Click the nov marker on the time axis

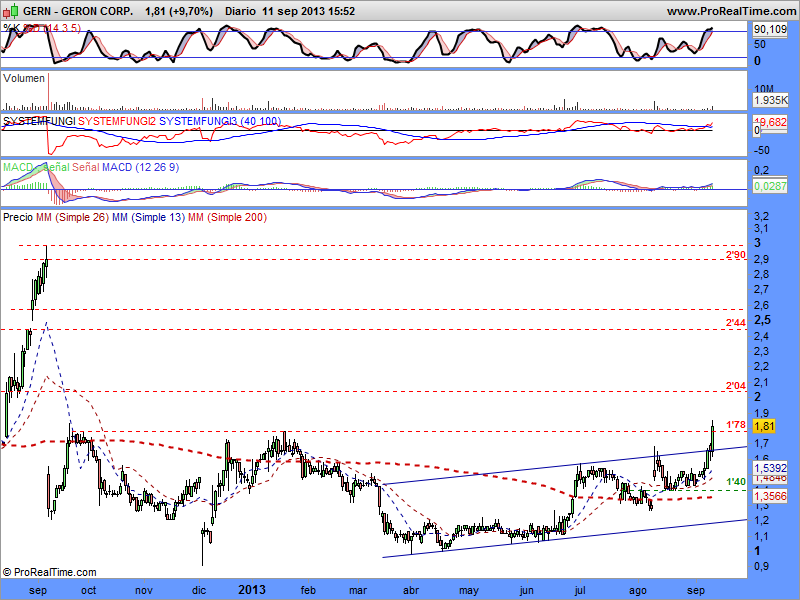pos(144,590)
